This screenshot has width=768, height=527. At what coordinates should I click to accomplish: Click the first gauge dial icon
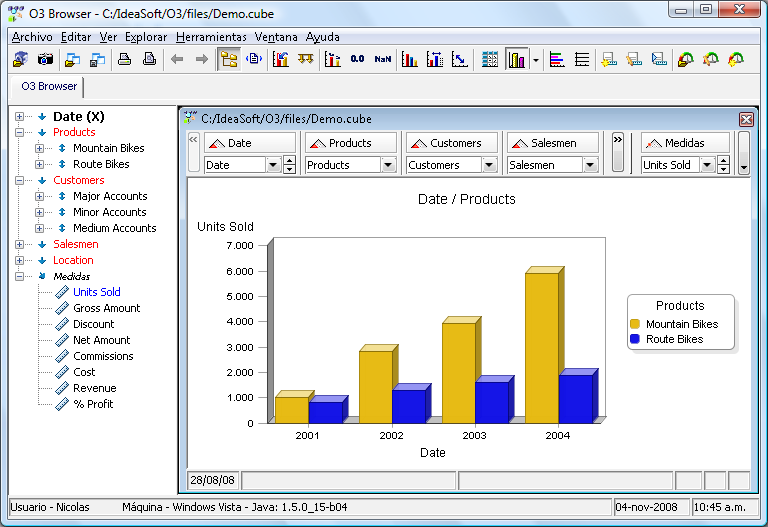[x=686, y=59]
